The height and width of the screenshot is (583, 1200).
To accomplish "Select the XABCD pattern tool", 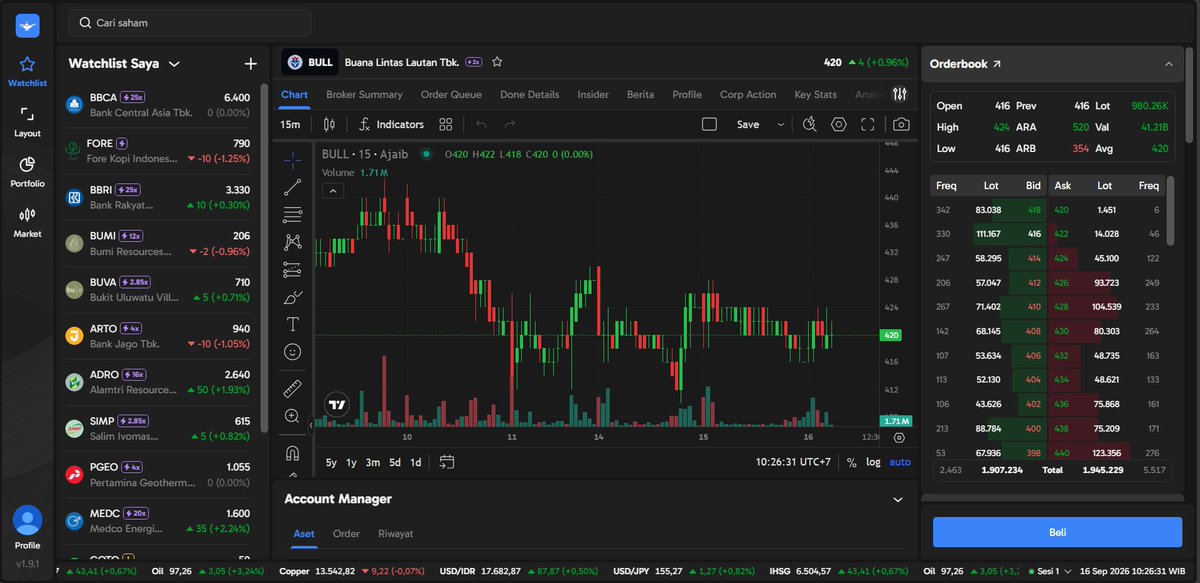I will pos(292,242).
